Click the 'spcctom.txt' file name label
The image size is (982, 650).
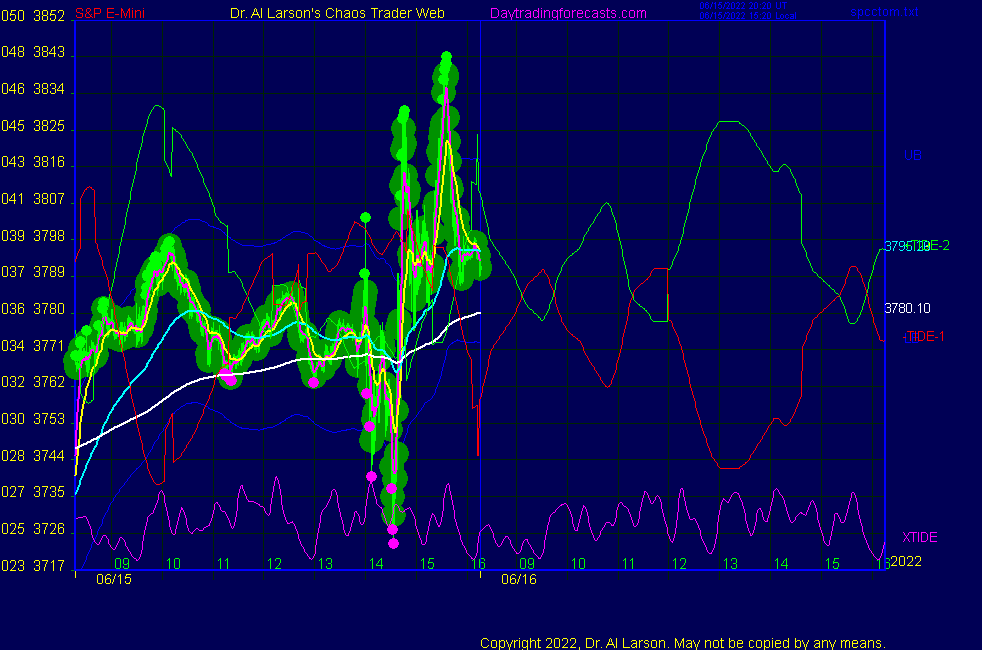[884, 12]
